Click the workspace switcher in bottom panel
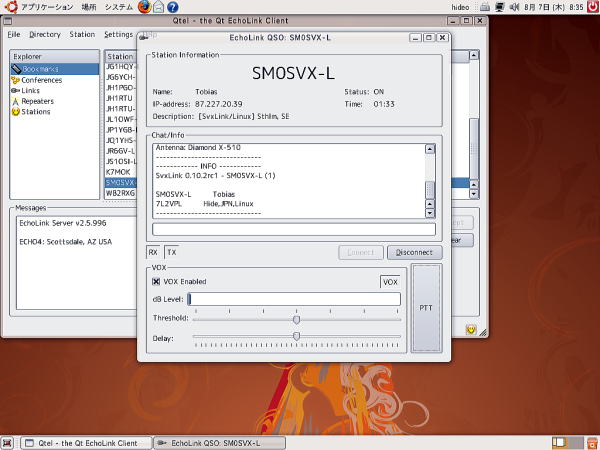 pos(567,443)
